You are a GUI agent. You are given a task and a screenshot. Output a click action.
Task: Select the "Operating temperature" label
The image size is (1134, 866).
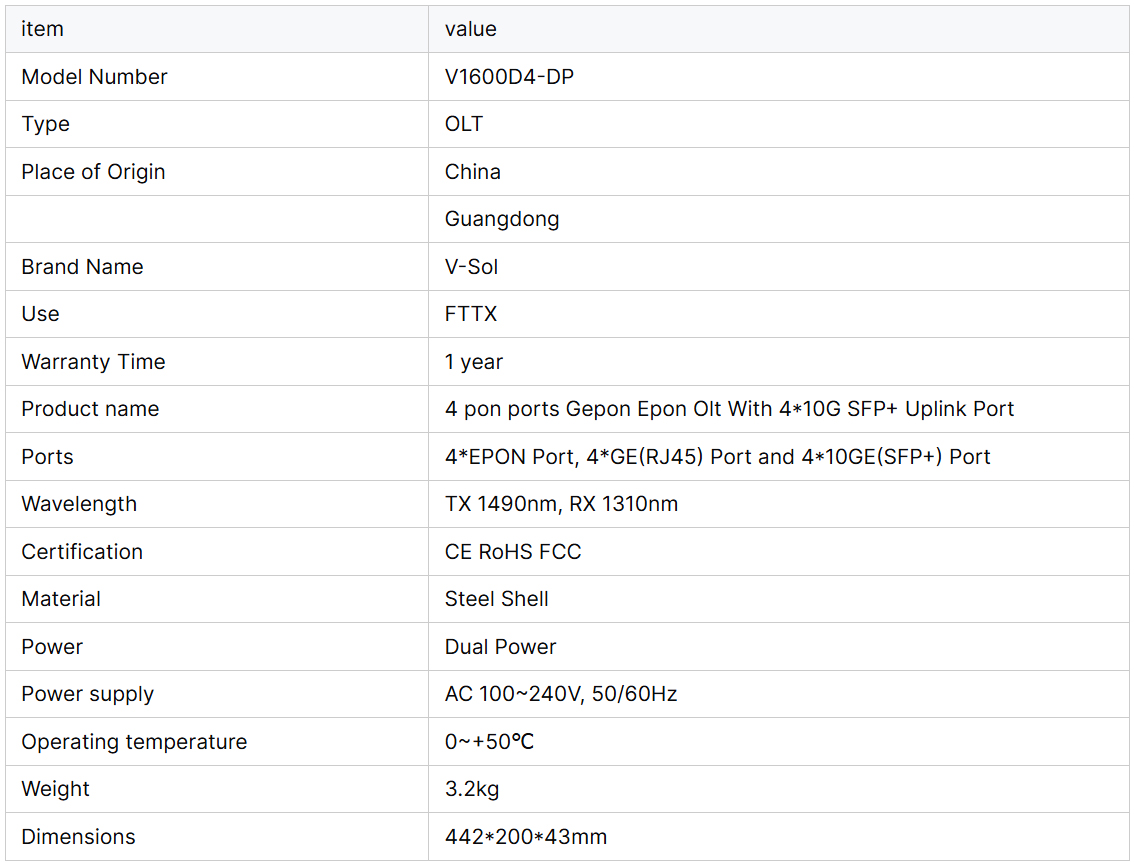tap(134, 742)
